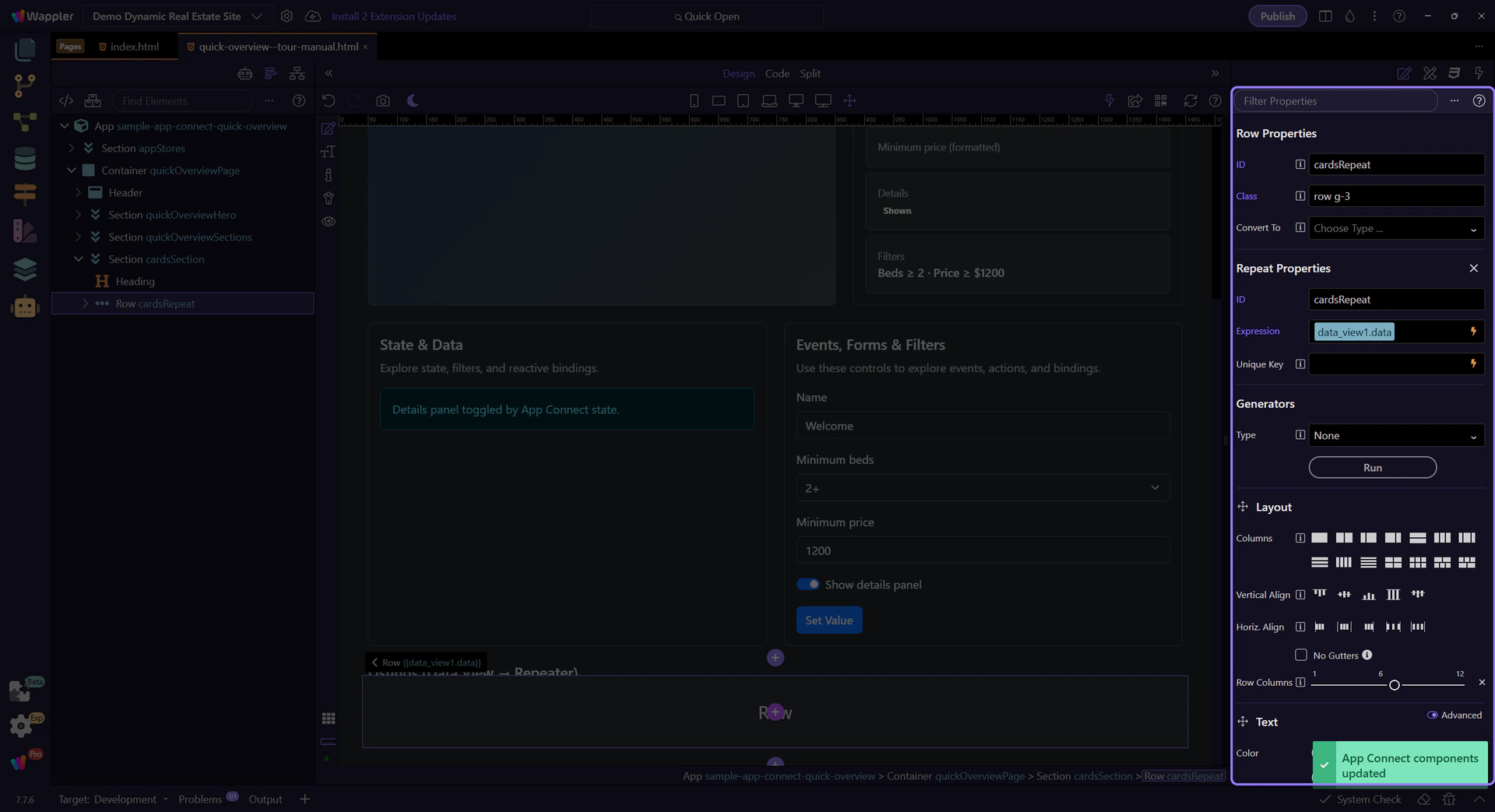Screen dimensions: 1495x812
Task: Toggle dark mode moon icon
Action: click(413, 100)
